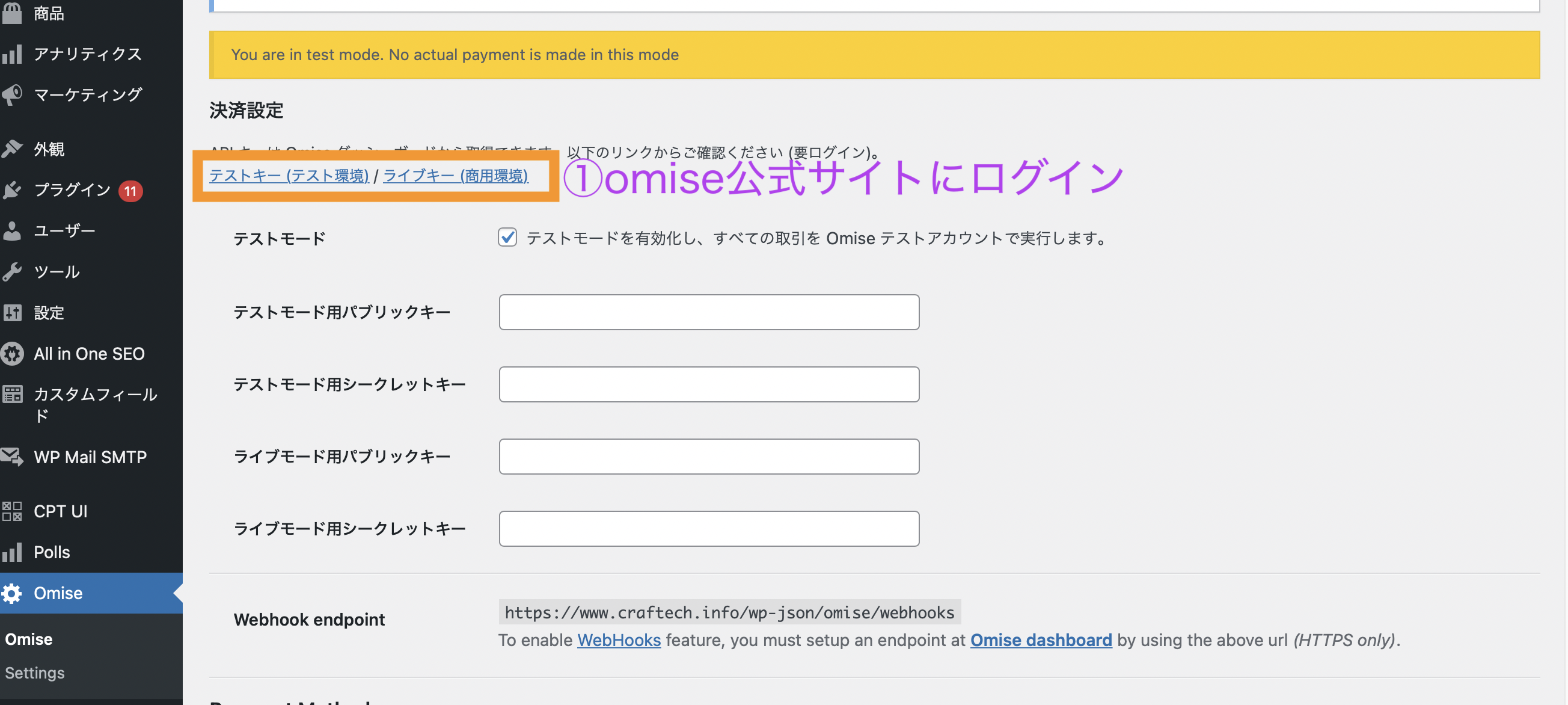The height and width of the screenshot is (705, 1568).
Task: Click the Appearance paintbrush icon
Action: click(12, 149)
